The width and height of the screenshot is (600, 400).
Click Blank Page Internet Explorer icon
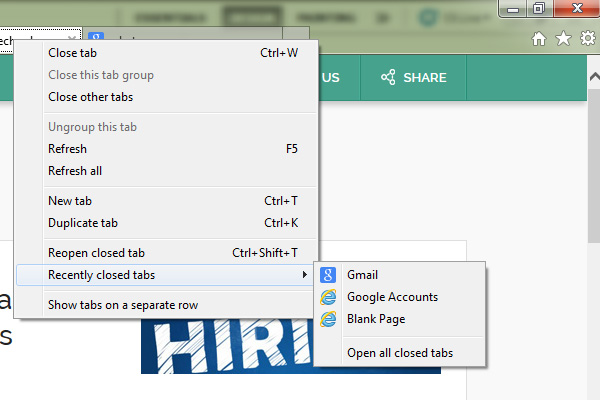tap(328, 319)
